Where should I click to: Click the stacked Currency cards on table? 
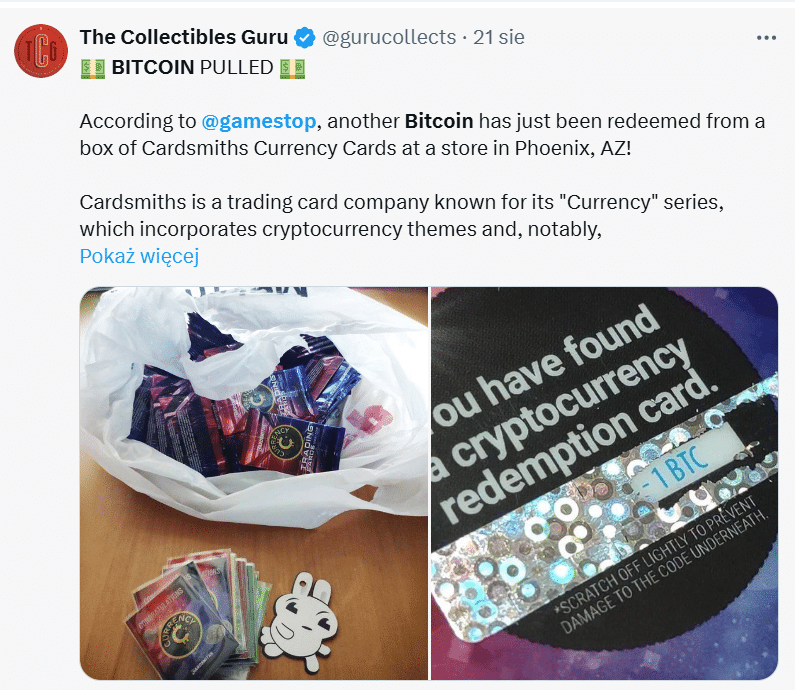coord(200,615)
